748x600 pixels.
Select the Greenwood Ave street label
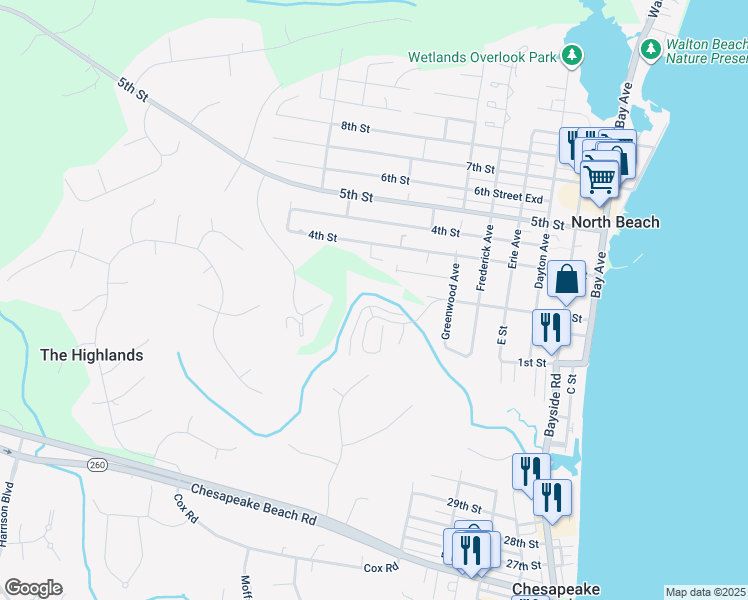(450, 301)
